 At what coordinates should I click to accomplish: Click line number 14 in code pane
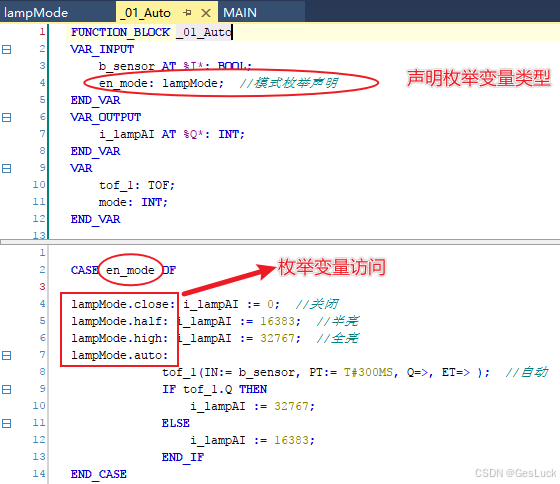[39, 474]
